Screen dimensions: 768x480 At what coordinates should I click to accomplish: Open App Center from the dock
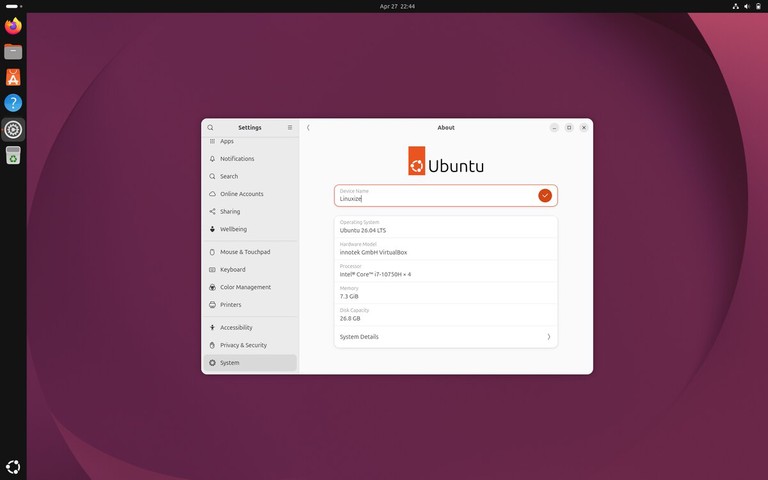13,77
